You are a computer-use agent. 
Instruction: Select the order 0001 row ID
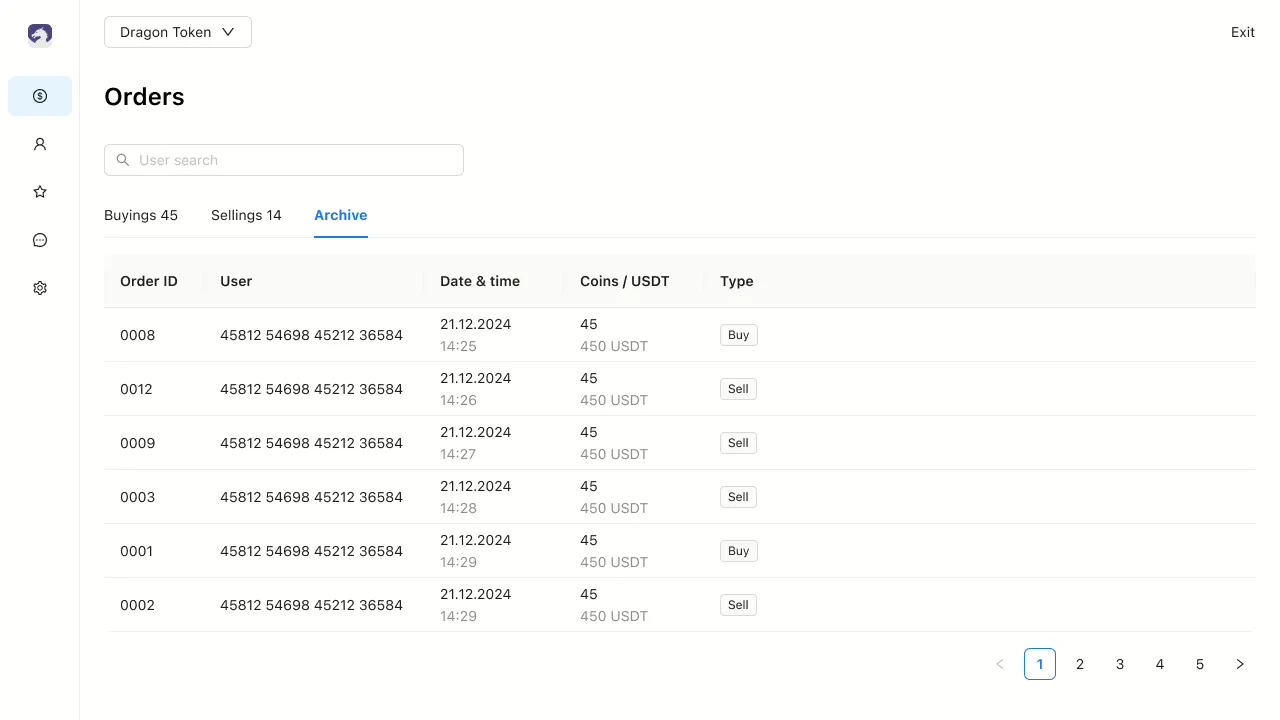pos(137,551)
